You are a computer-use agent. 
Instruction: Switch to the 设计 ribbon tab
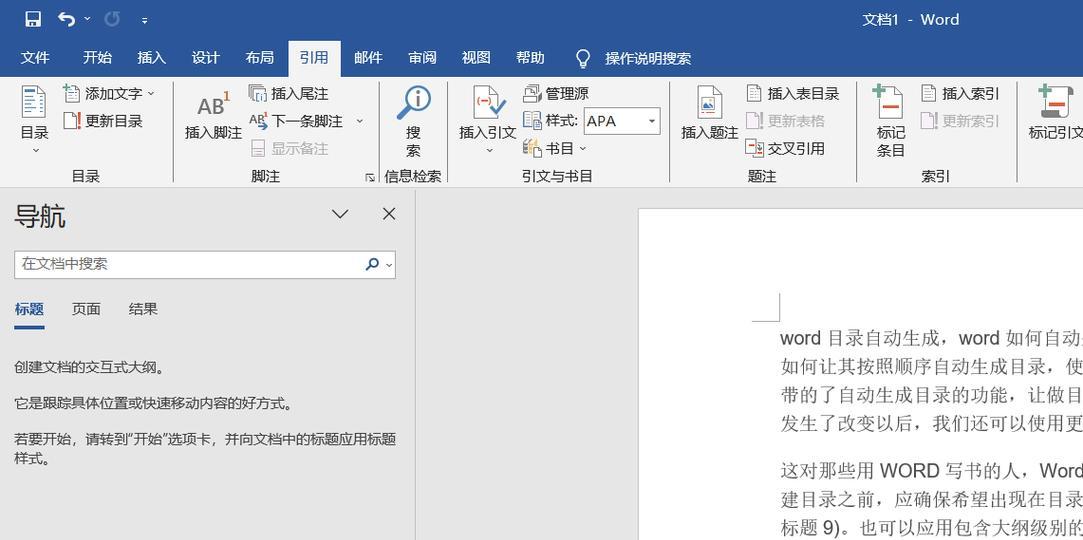[206, 58]
